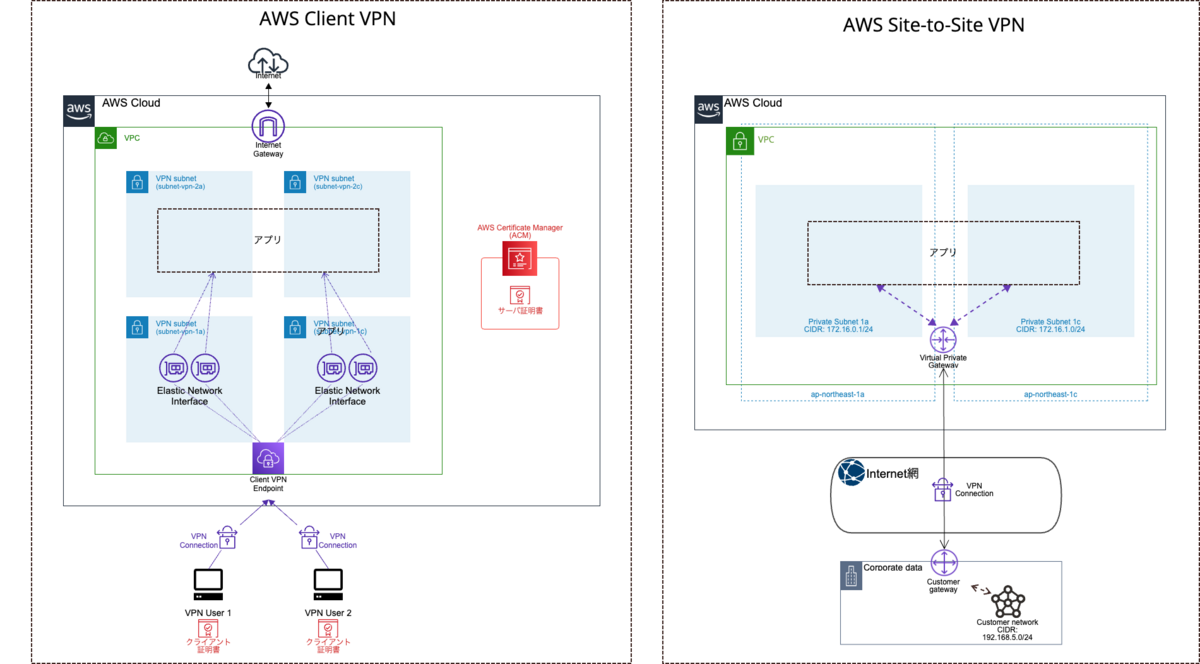Screen dimensions: 1200x664
Task: Click the client certificate icon under VPN User 1
Action: click(x=208, y=628)
